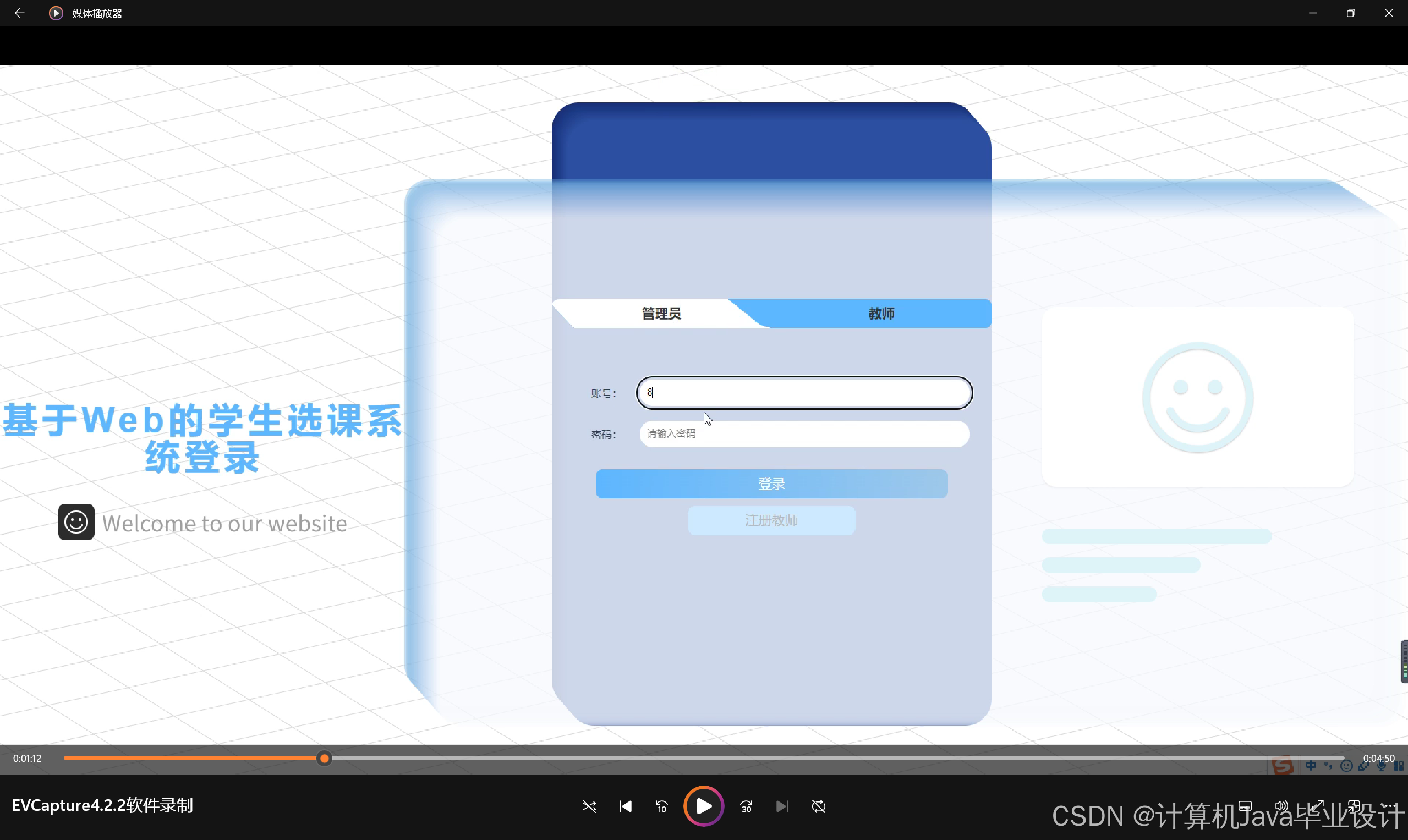The image size is (1408, 840).
Task: Toggle shuffle mode
Action: coord(589,806)
